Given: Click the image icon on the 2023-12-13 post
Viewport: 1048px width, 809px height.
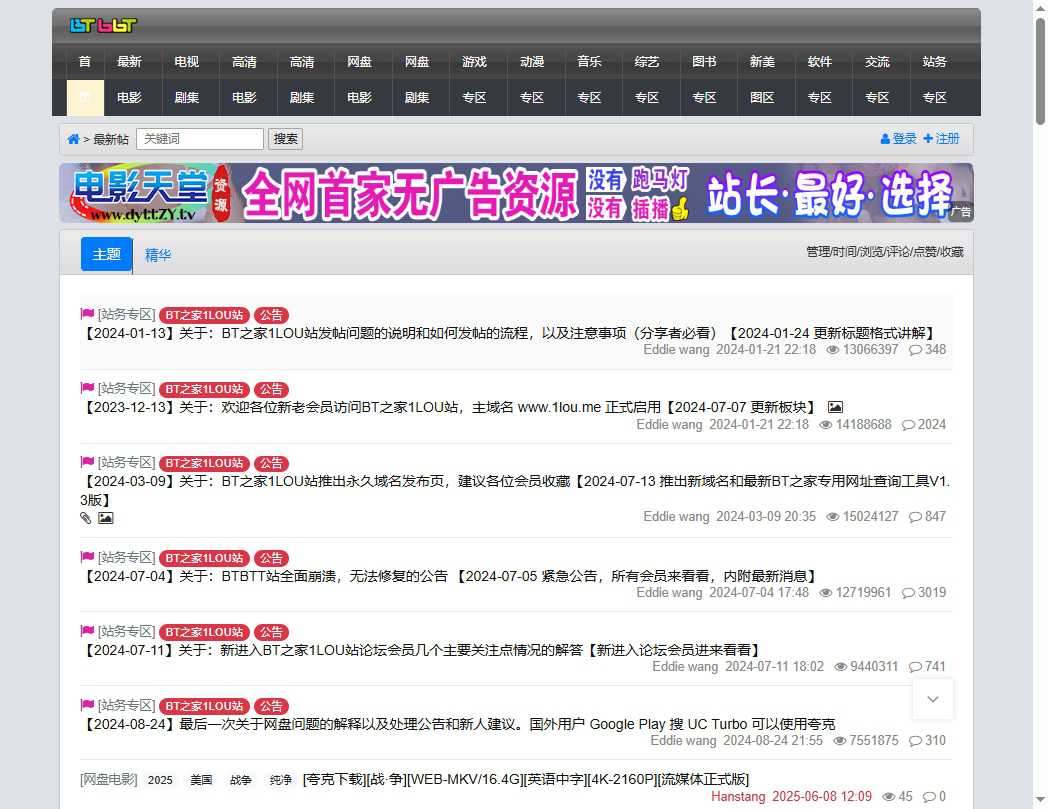Looking at the screenshot, I should pyautogui.click(x=835, y=406).
